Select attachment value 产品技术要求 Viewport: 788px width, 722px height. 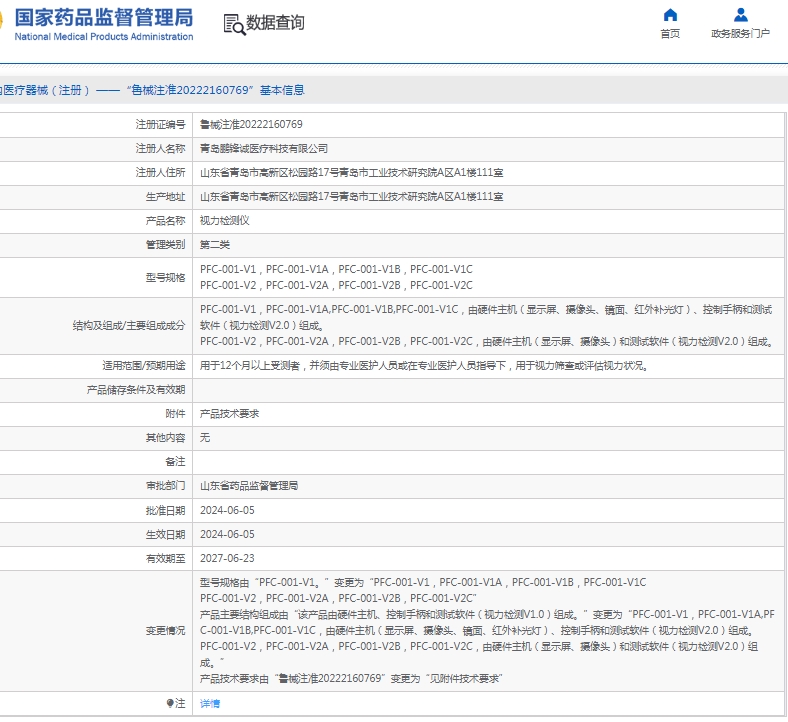point(229,414)
